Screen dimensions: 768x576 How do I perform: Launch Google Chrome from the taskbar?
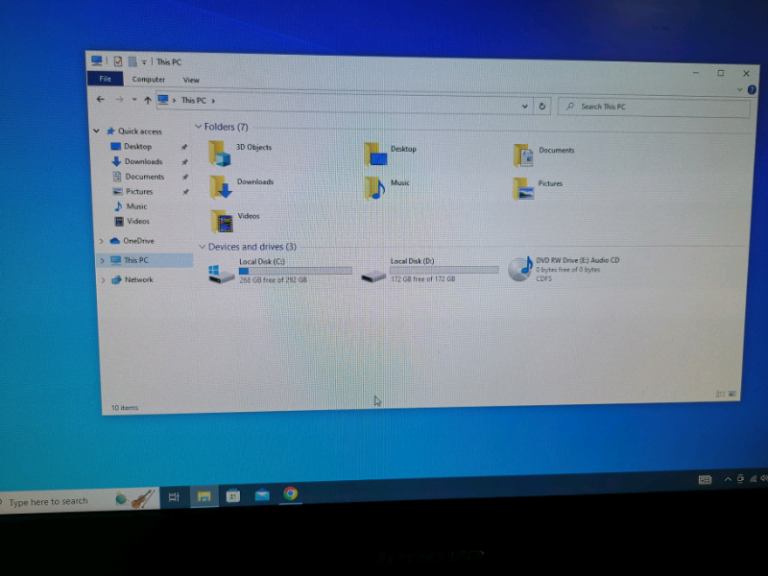290,493
